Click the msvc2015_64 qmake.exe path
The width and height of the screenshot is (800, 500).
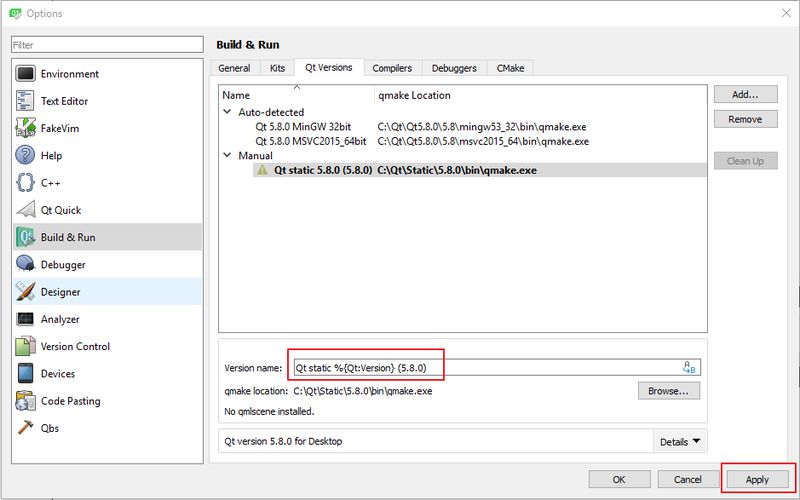(x=483, y=141)
